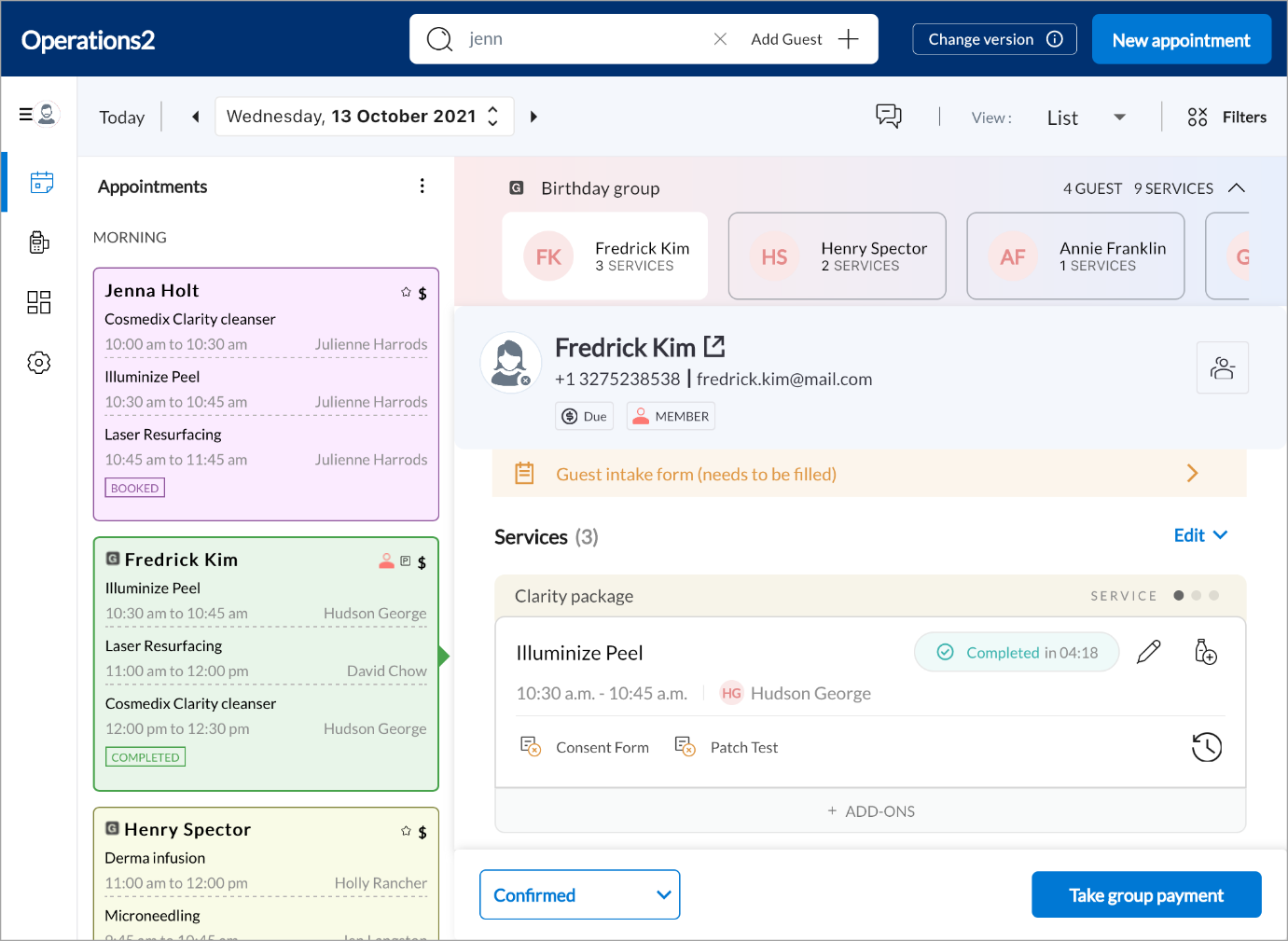Open the dashboard grid icon in sidebar
This screenshot has width=1288, height=941.
(x=39, y=302)
